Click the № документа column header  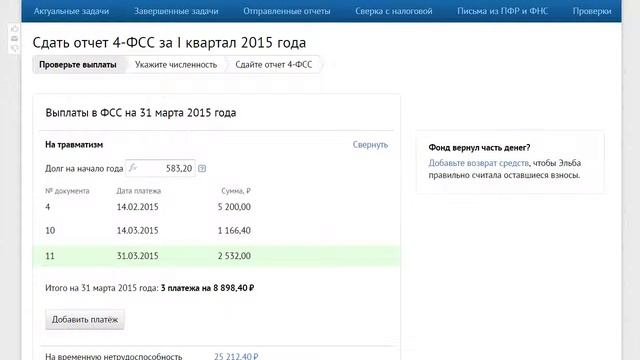(x=67, y=191)
